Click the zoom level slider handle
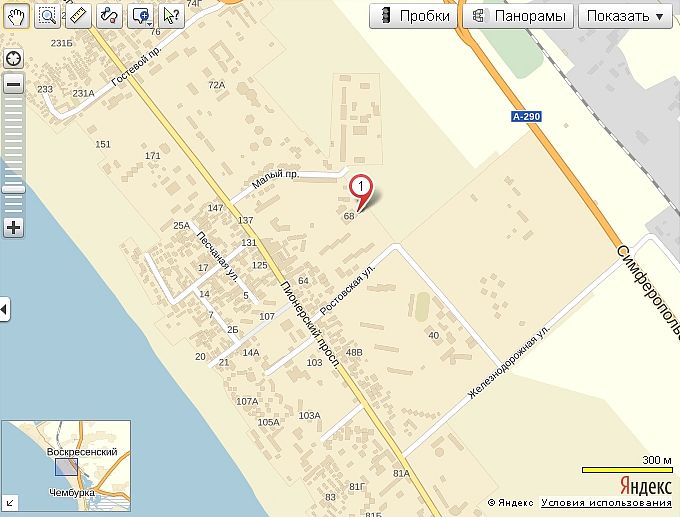Screen dimensions: 681x517 pos(13,189)
